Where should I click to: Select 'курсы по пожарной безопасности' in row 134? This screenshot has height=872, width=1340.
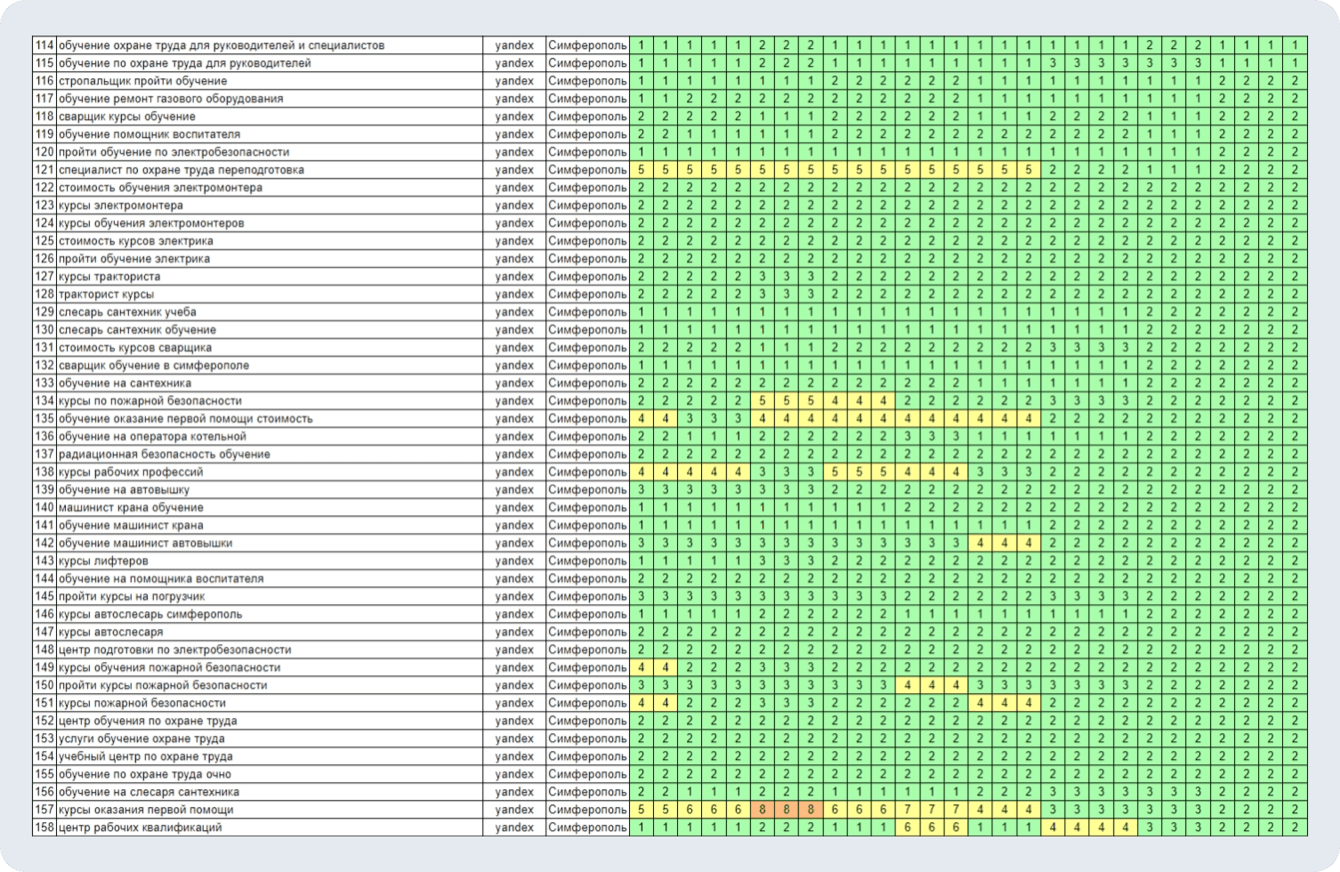click(269, 402)
